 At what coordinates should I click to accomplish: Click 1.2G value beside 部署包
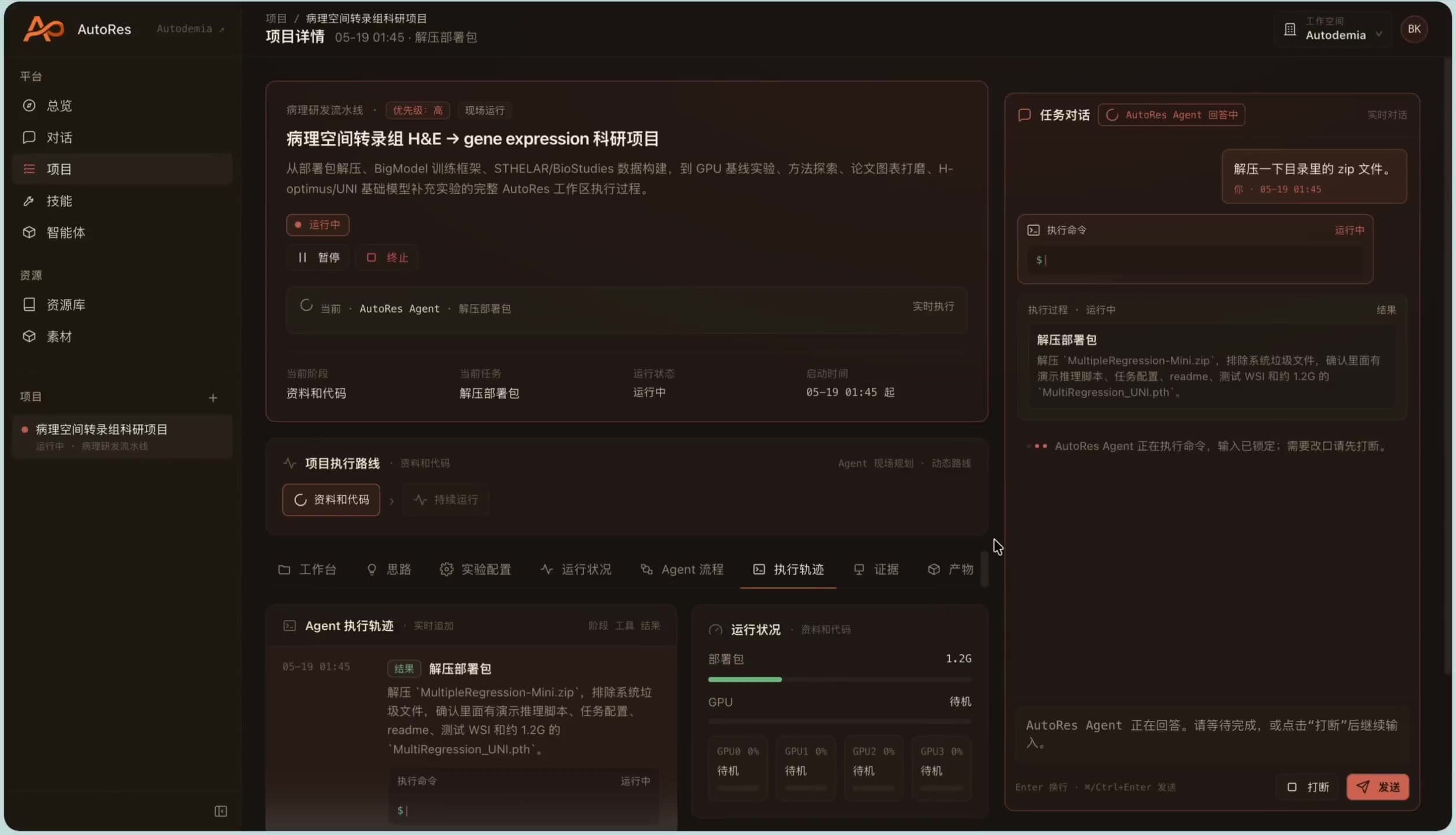click(x=959, y=659)
